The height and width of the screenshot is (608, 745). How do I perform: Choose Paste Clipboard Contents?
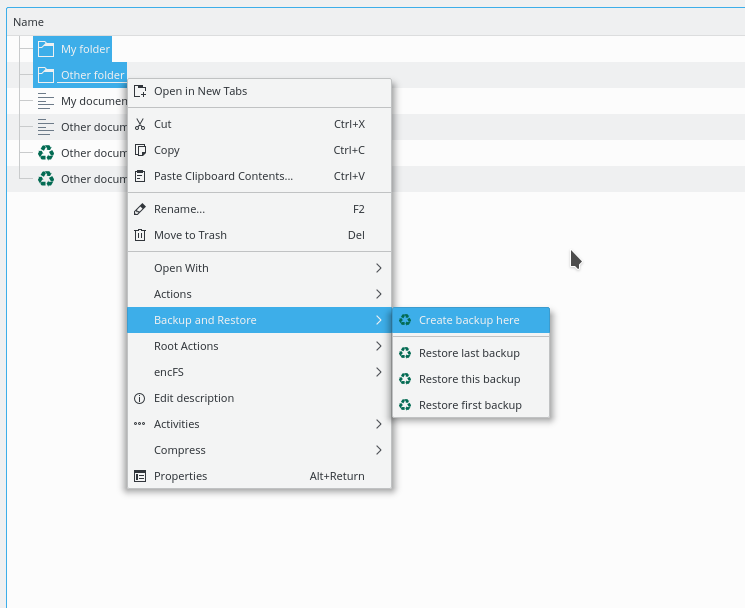tap(259, 176)
